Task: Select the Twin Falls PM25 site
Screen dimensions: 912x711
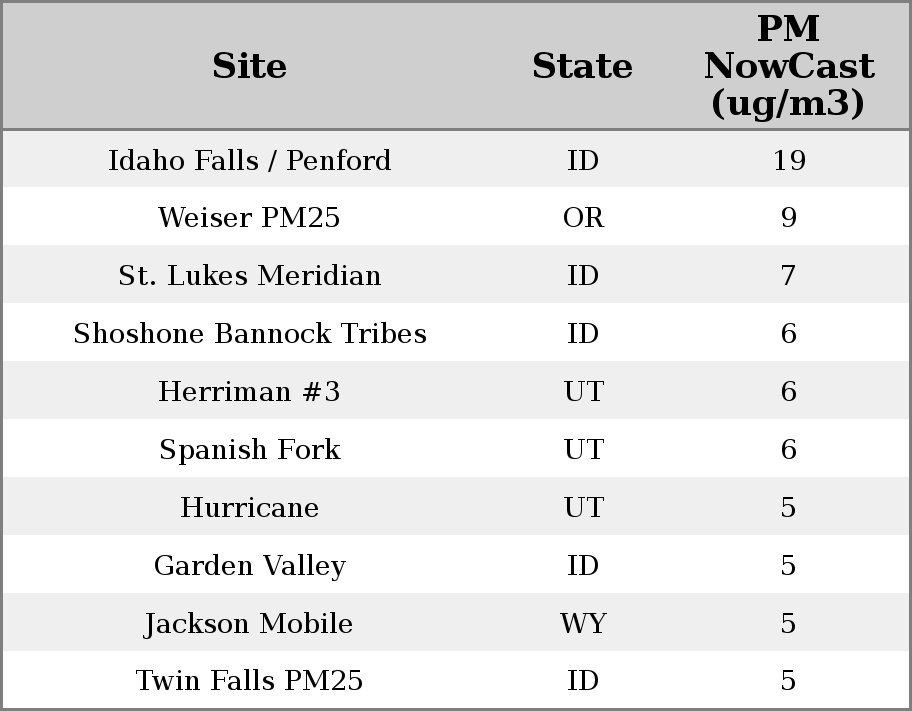Action: (x=249, y=681)
